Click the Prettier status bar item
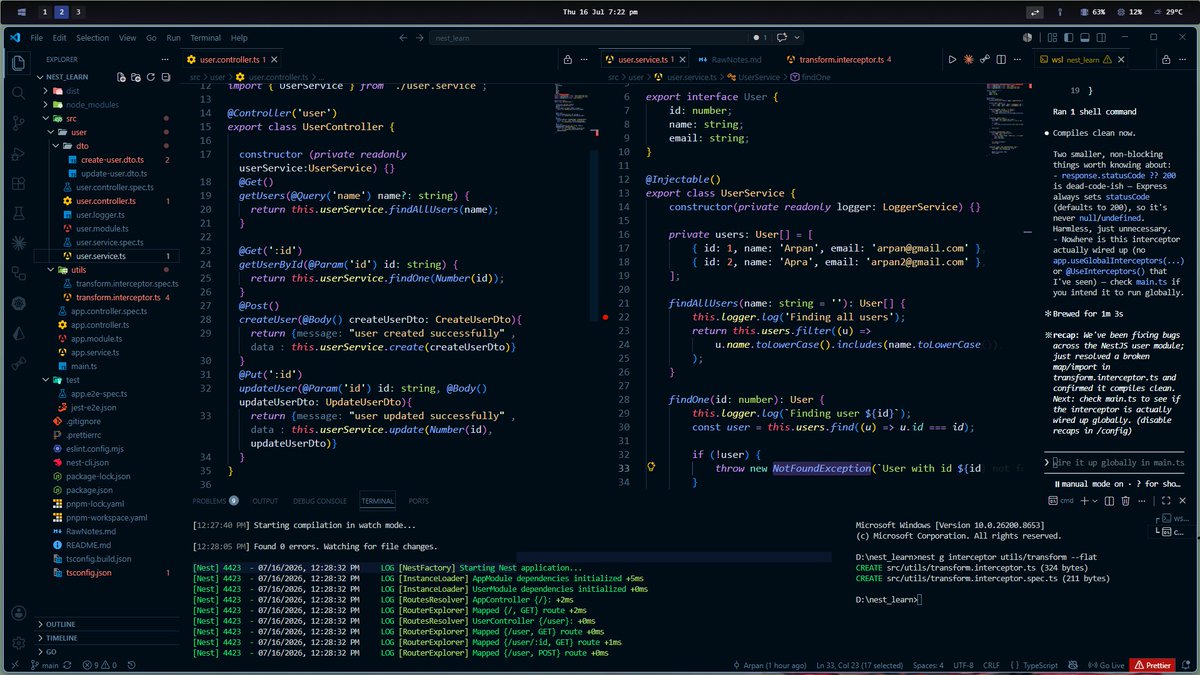 coord(1152,664)
